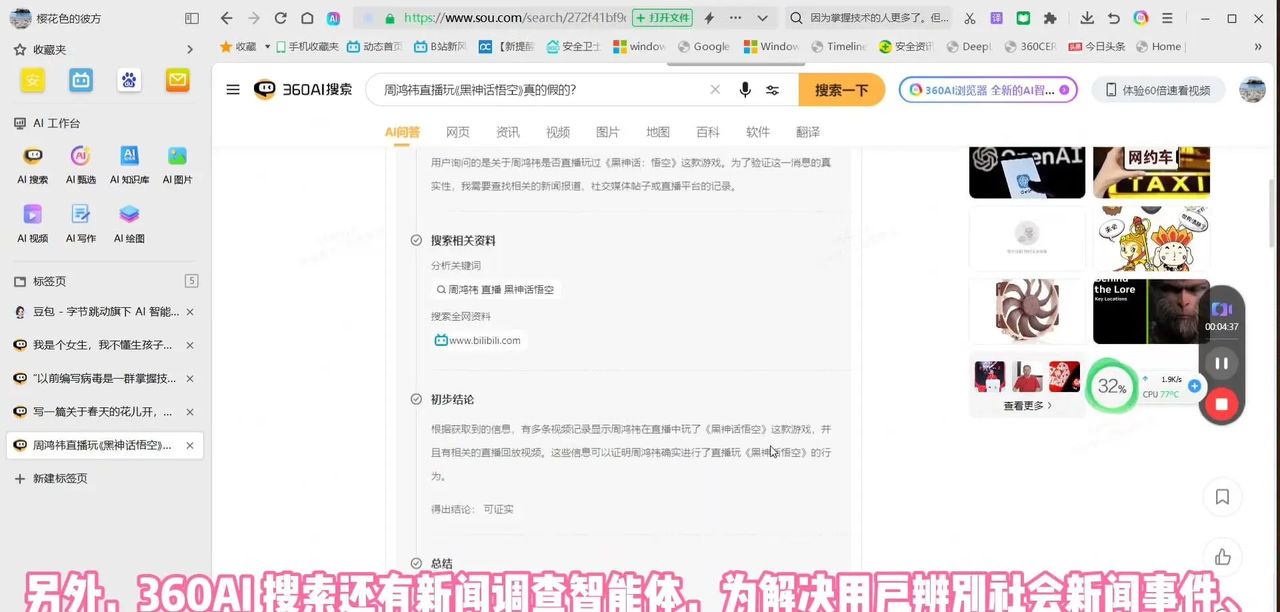Click the 搜索一下 search button
This screenshot has width=1280, height=612.
click(x=841, y=89)
